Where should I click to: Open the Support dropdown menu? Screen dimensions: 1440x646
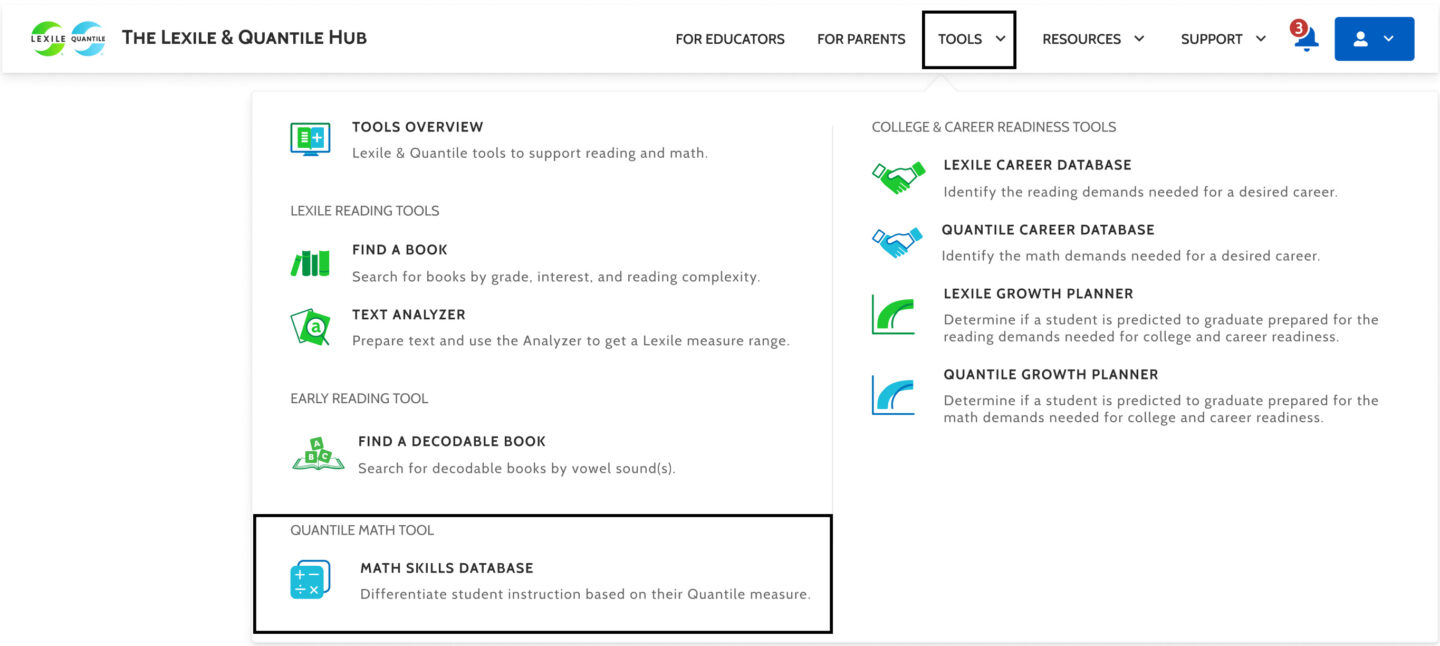1222,39
